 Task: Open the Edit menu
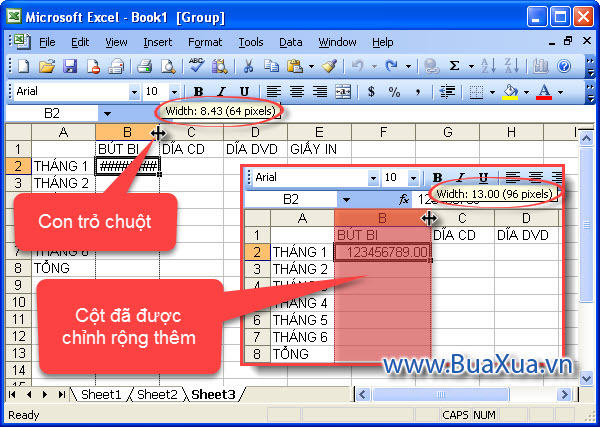click(x=80, y=42)
